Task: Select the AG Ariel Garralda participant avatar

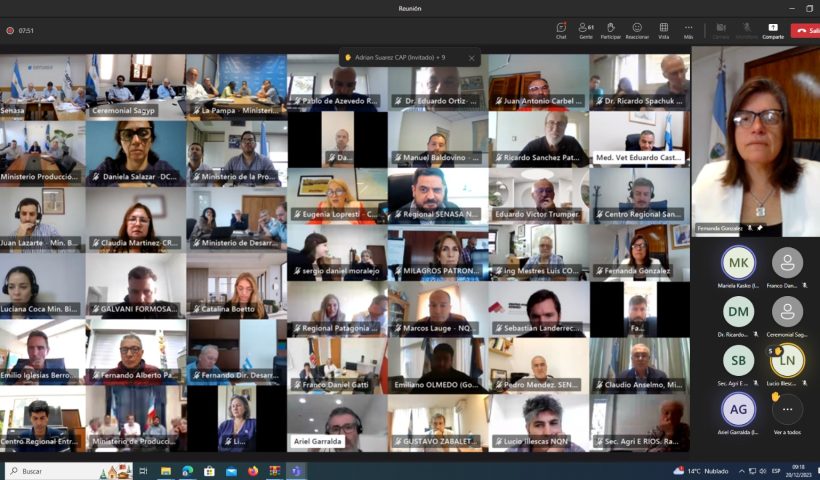Action: tap(738, 409)
